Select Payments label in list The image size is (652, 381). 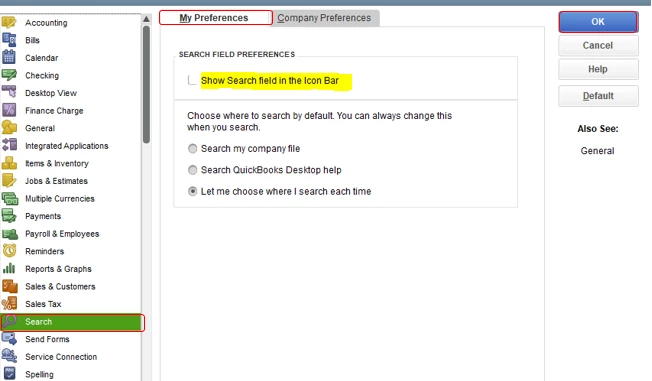pyautogui.click(x=43, y=216)
